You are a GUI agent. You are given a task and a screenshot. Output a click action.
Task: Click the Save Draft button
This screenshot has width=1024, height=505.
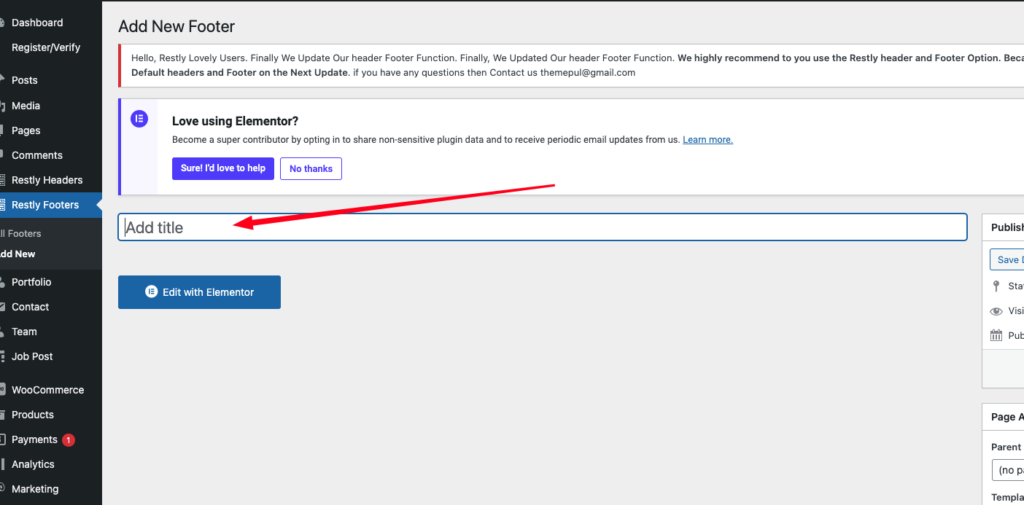point(1007,260)
